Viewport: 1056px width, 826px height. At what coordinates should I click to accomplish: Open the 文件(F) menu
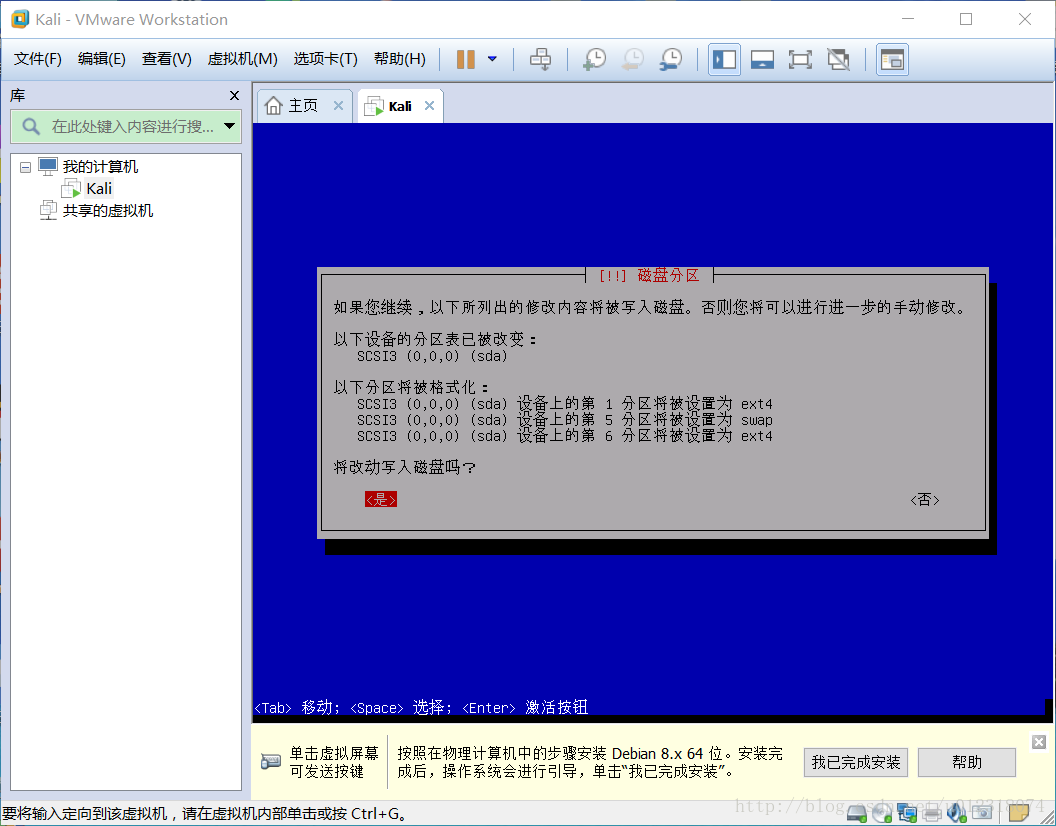click(x=38, y=59)
